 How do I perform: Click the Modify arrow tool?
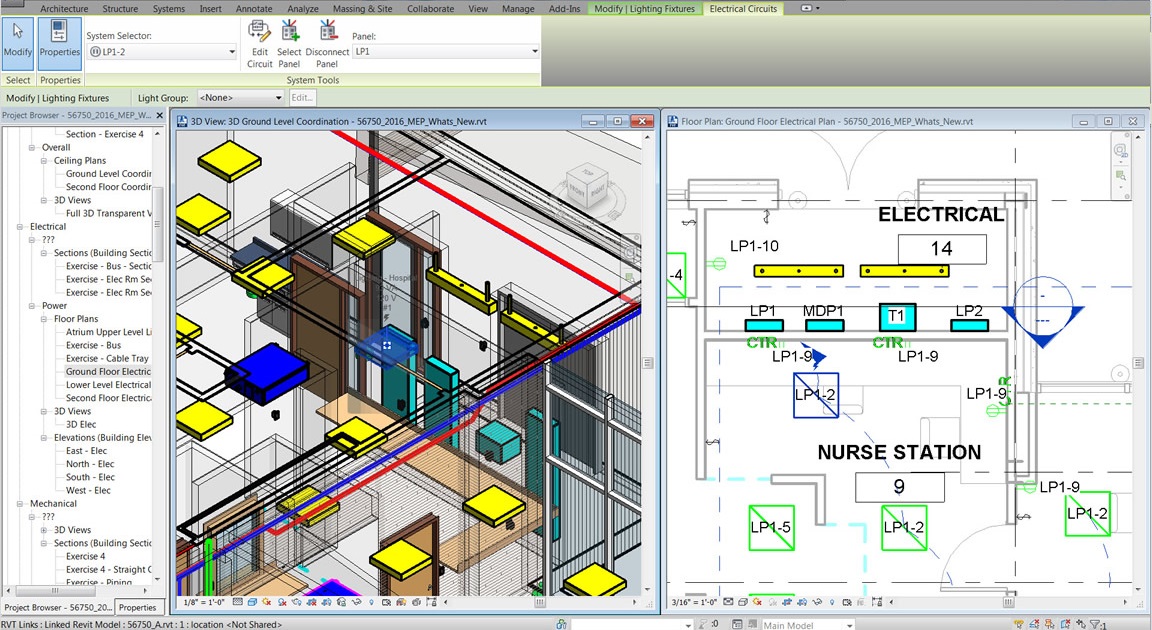(18, 42)
